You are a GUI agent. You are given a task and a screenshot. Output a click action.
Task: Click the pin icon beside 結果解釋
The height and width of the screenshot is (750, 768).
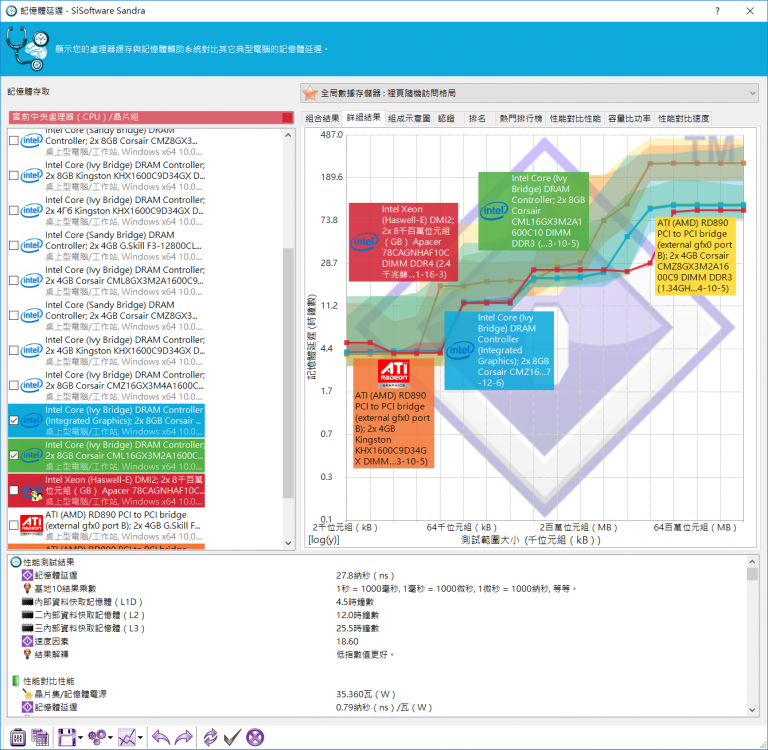coord(27,654)
